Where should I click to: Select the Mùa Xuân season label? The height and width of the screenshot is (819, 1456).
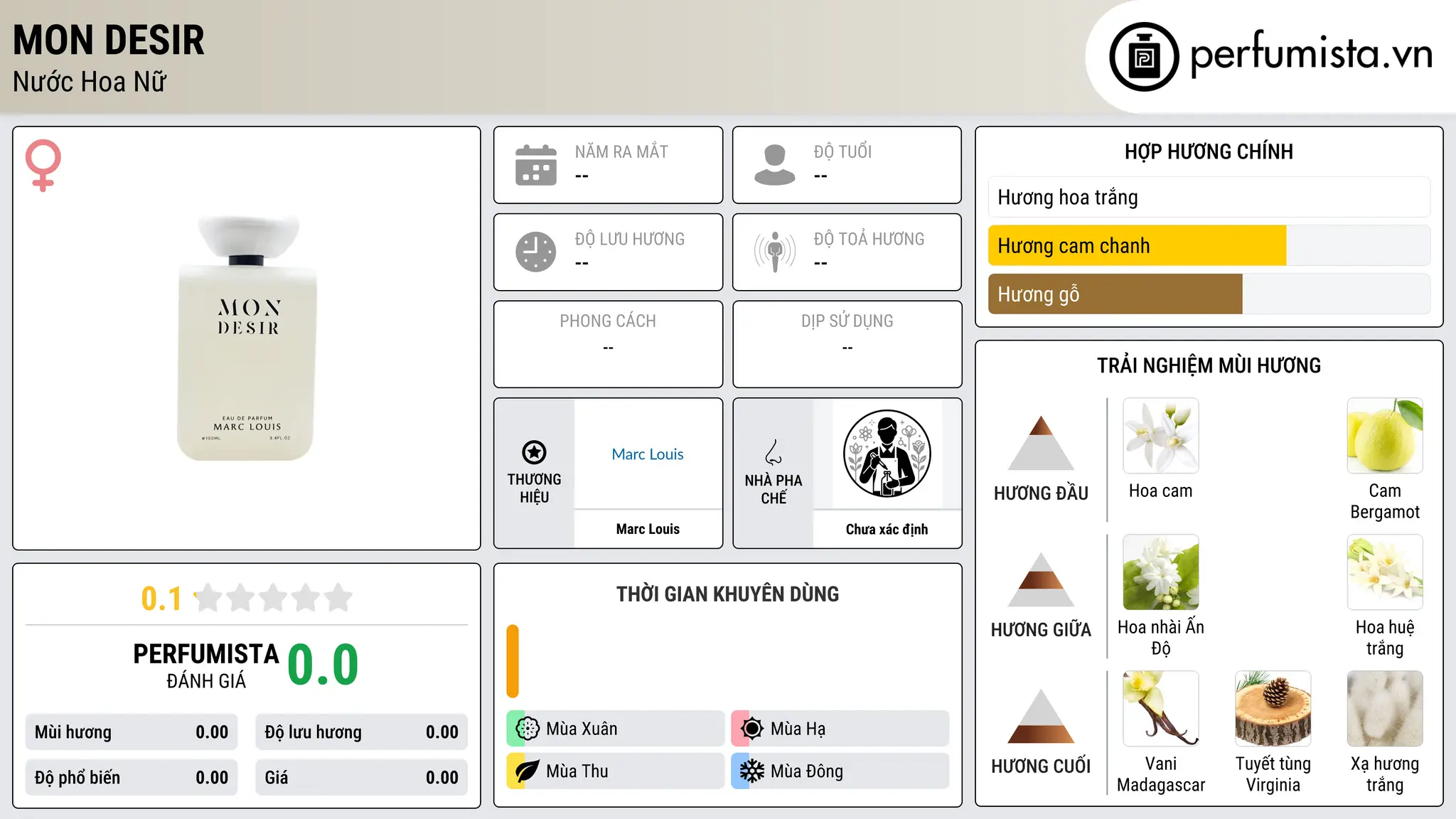click(x=582, y=729)
